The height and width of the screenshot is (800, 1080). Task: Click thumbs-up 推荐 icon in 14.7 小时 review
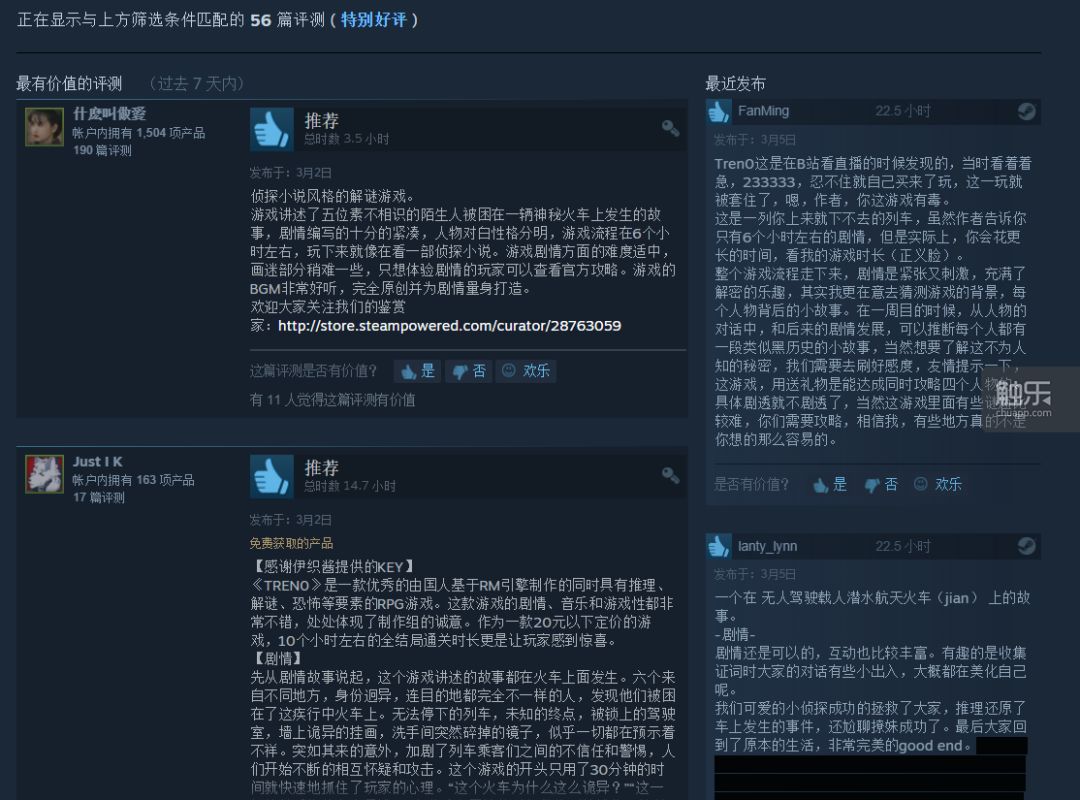pyautogui.click(x=271, y=476)
